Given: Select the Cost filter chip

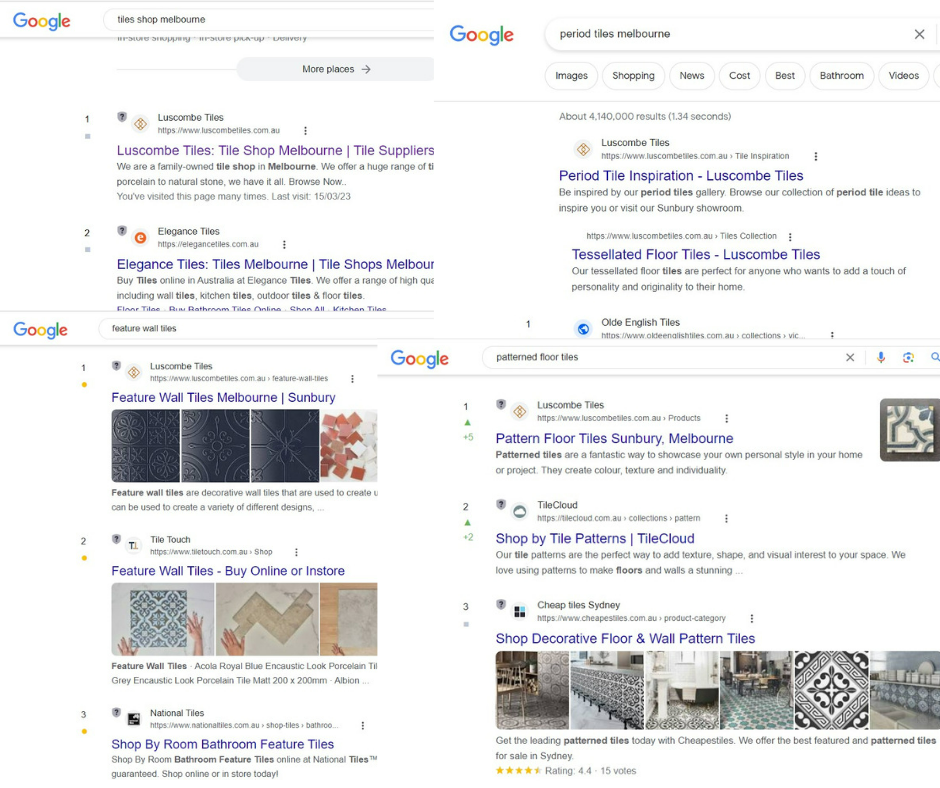Looking at the screenshot, I should pos(739,76).
